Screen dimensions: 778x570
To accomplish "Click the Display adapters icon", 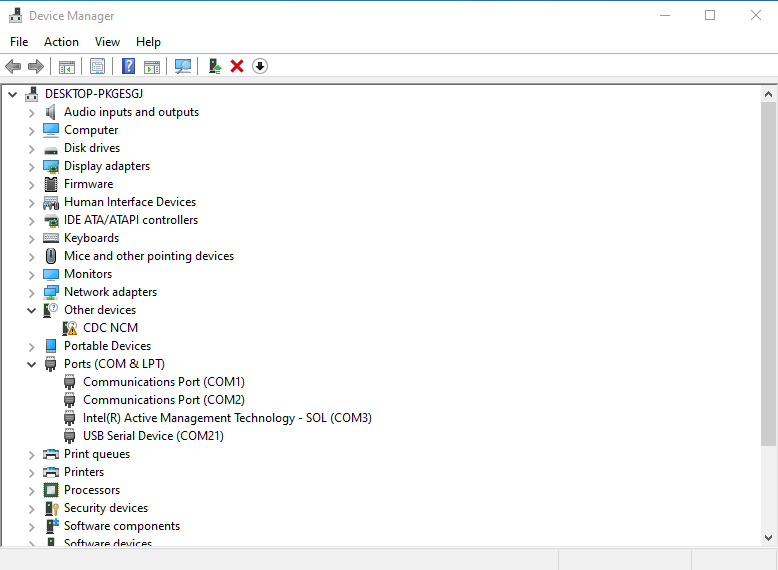I will 51,166.
